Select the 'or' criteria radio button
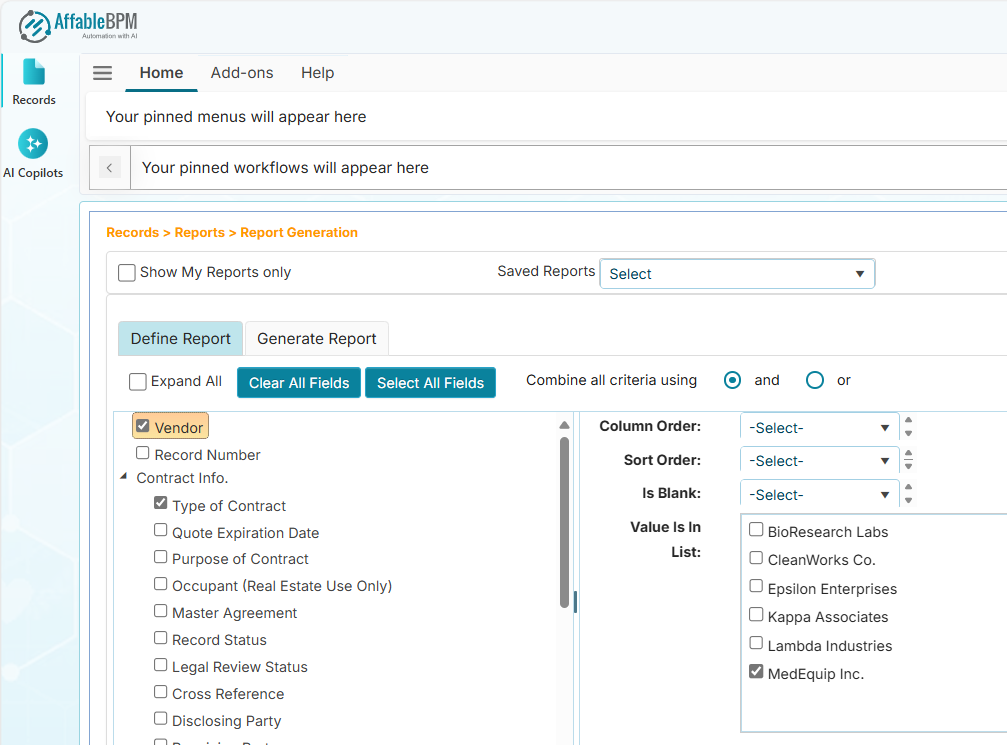The width and height of the screenshot is (1007, 745). point(815,380)
